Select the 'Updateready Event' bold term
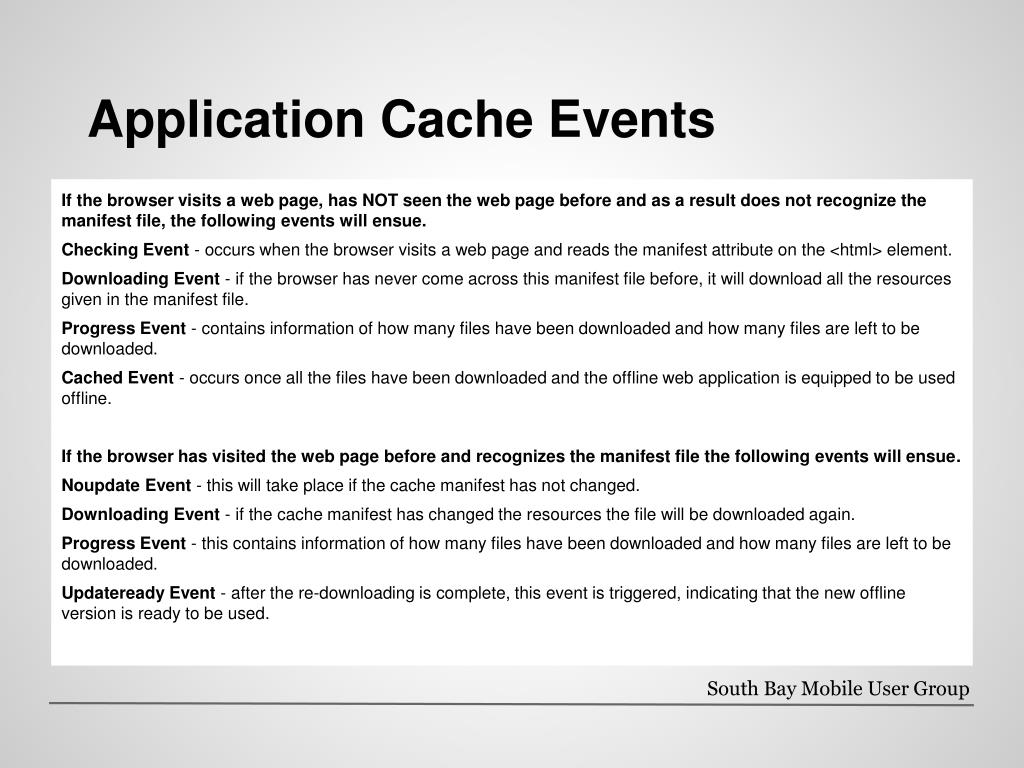1024x768 pixels. [x=138, y=593]
